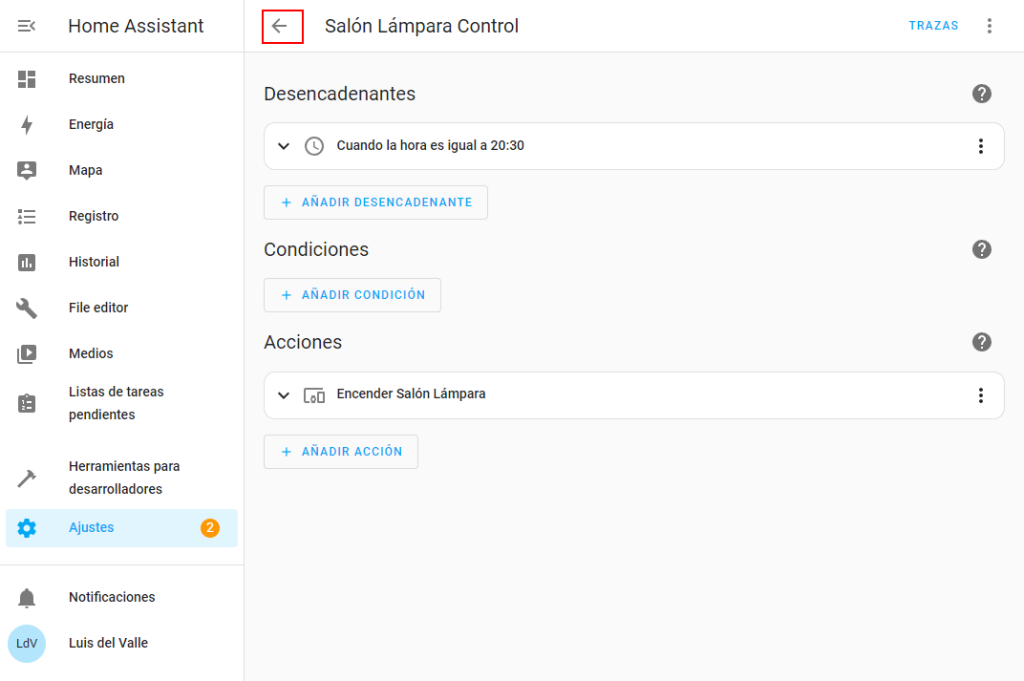The width and height of the screenshot is (1024, 681).
Task: Open the top-right three-dot overflow menu
Action: 989,26
